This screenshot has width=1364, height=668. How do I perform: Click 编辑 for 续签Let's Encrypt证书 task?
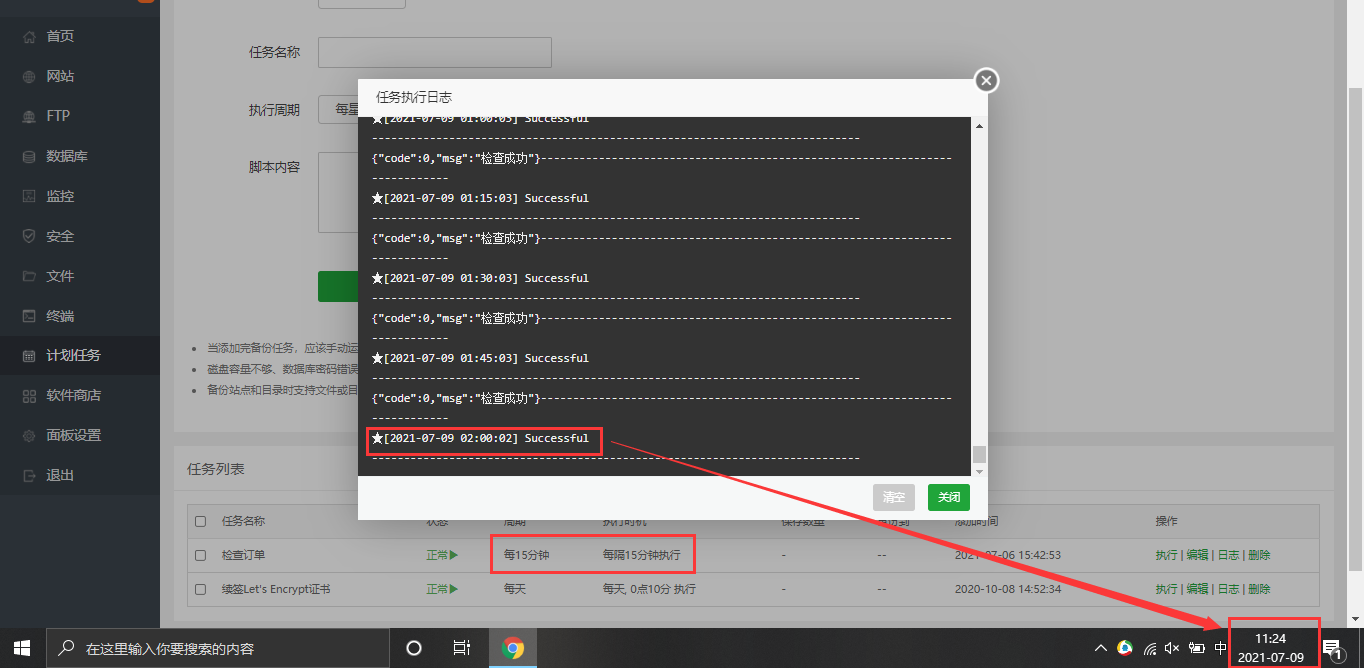point(1197,589)
